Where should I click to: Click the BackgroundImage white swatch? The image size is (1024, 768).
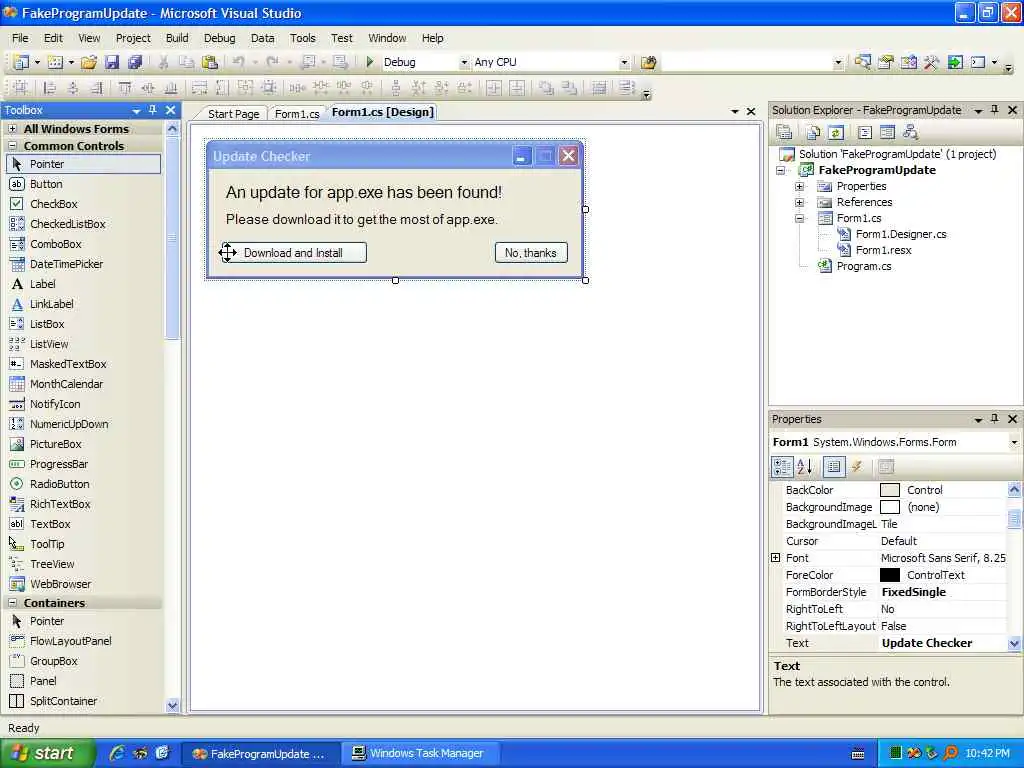pyautogui.click(x=889, y=507)
